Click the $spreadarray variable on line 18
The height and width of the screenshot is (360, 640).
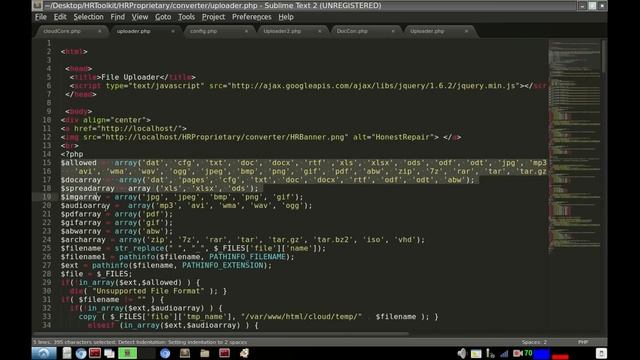coord(88,189)
